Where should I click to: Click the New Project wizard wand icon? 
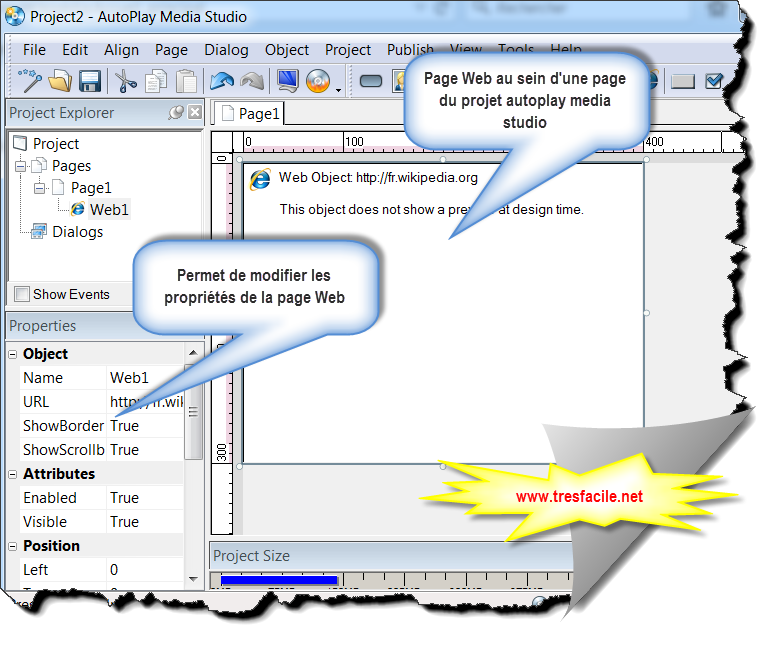pos(30,80)
